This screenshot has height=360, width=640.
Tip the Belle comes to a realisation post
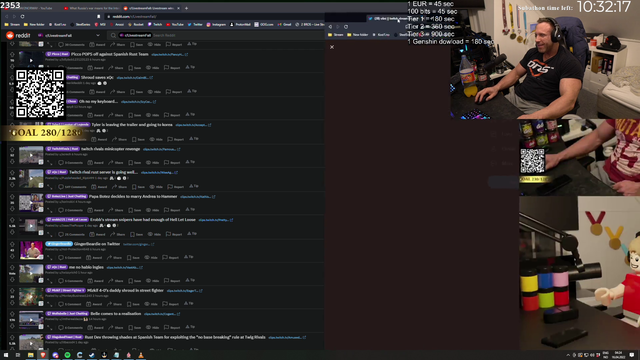click(191, 327)
